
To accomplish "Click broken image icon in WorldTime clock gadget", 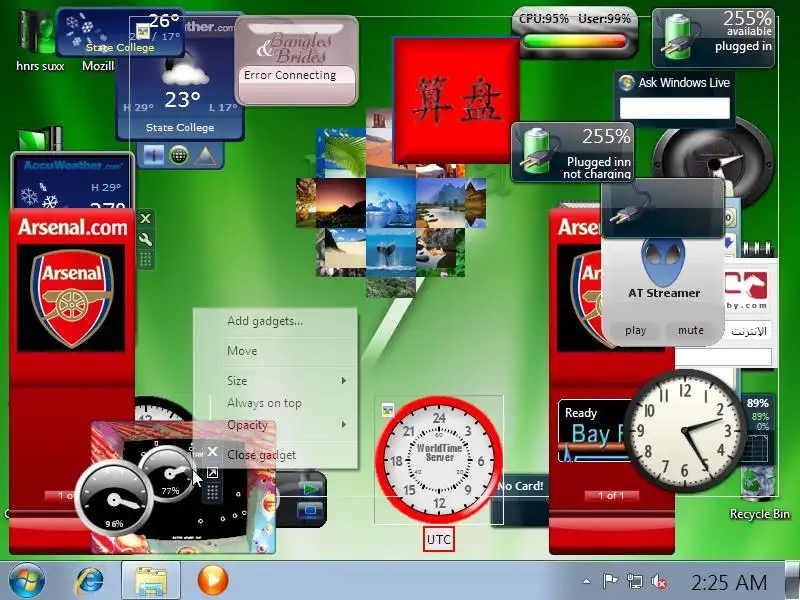I will pyautogui.click(x=388, y=409).
